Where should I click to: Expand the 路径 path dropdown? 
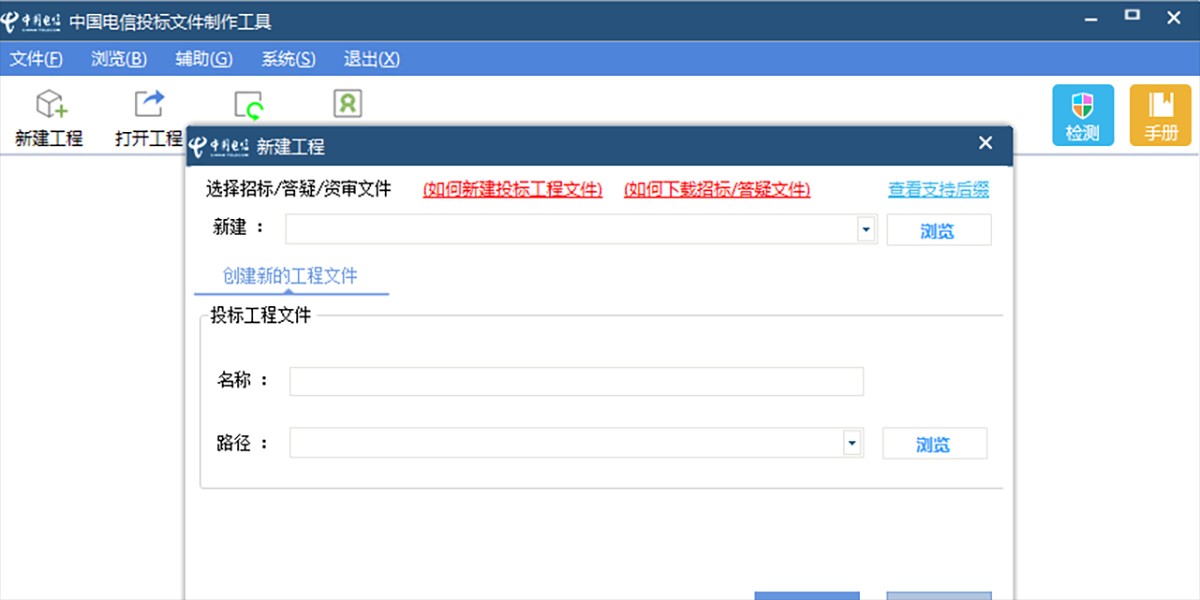tap(851, 442)
